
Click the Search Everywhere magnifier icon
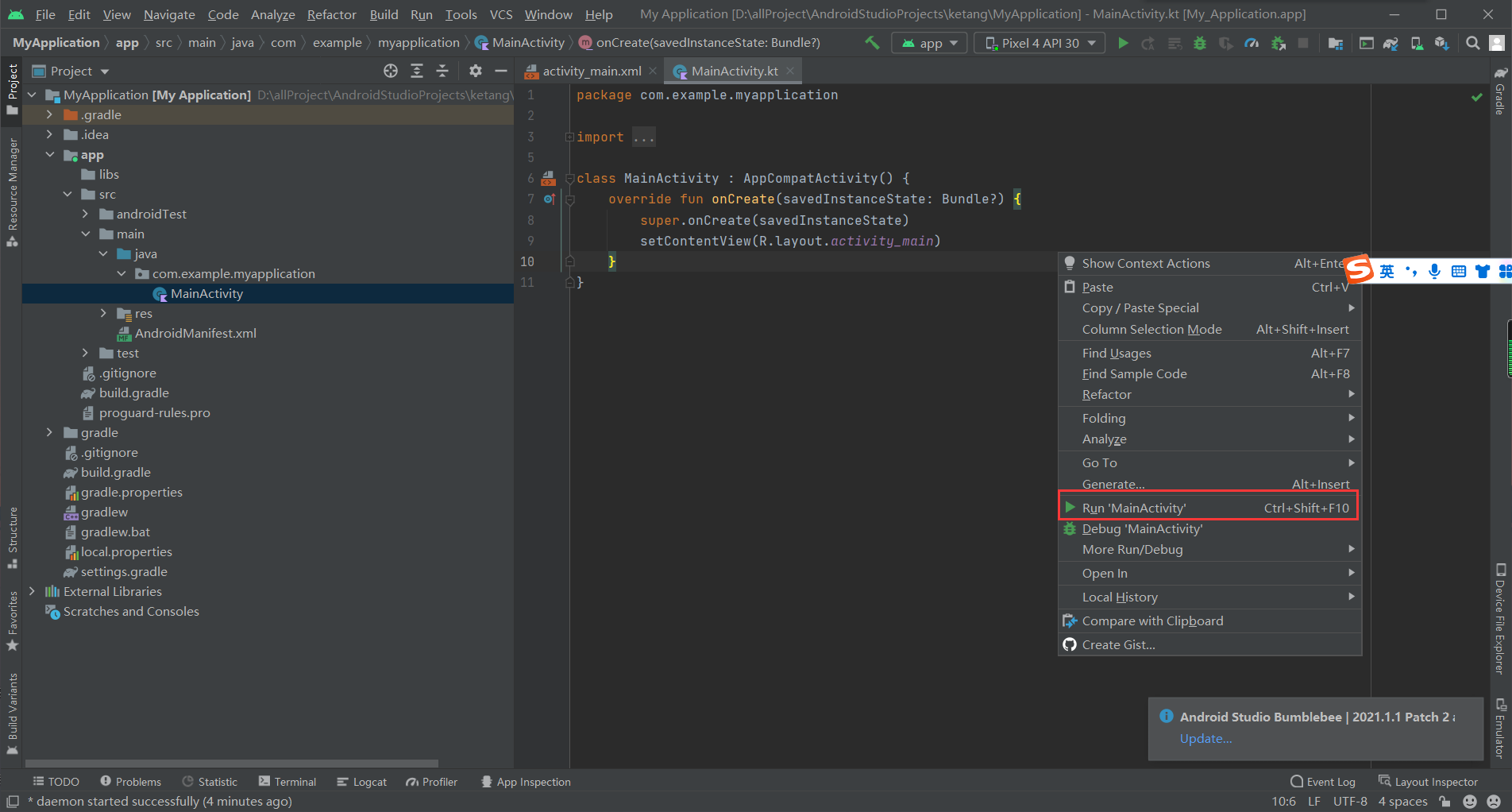pos(1472,43)
